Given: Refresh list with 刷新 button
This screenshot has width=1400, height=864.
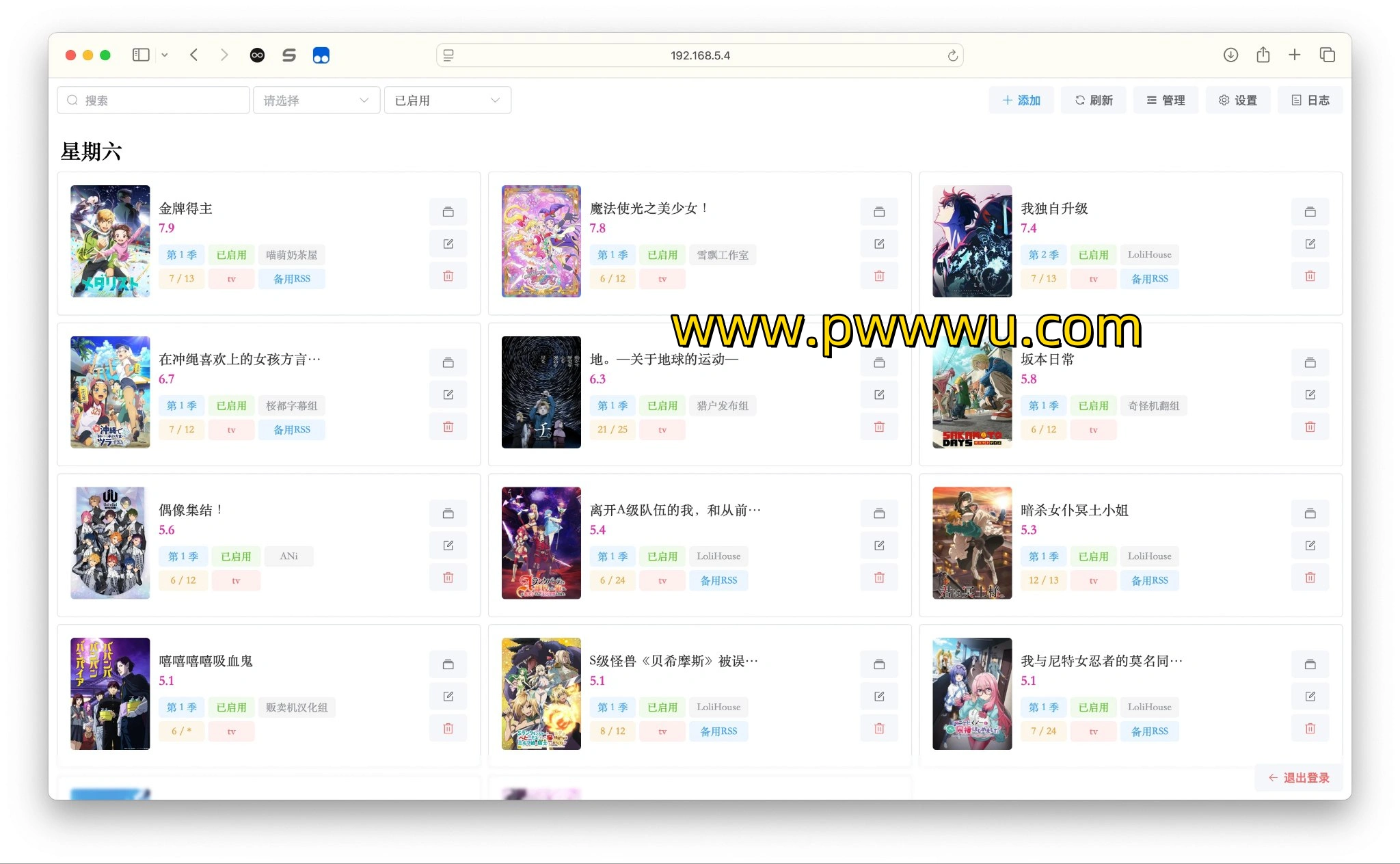Looking at the screenshot, I should point(1093,100).
